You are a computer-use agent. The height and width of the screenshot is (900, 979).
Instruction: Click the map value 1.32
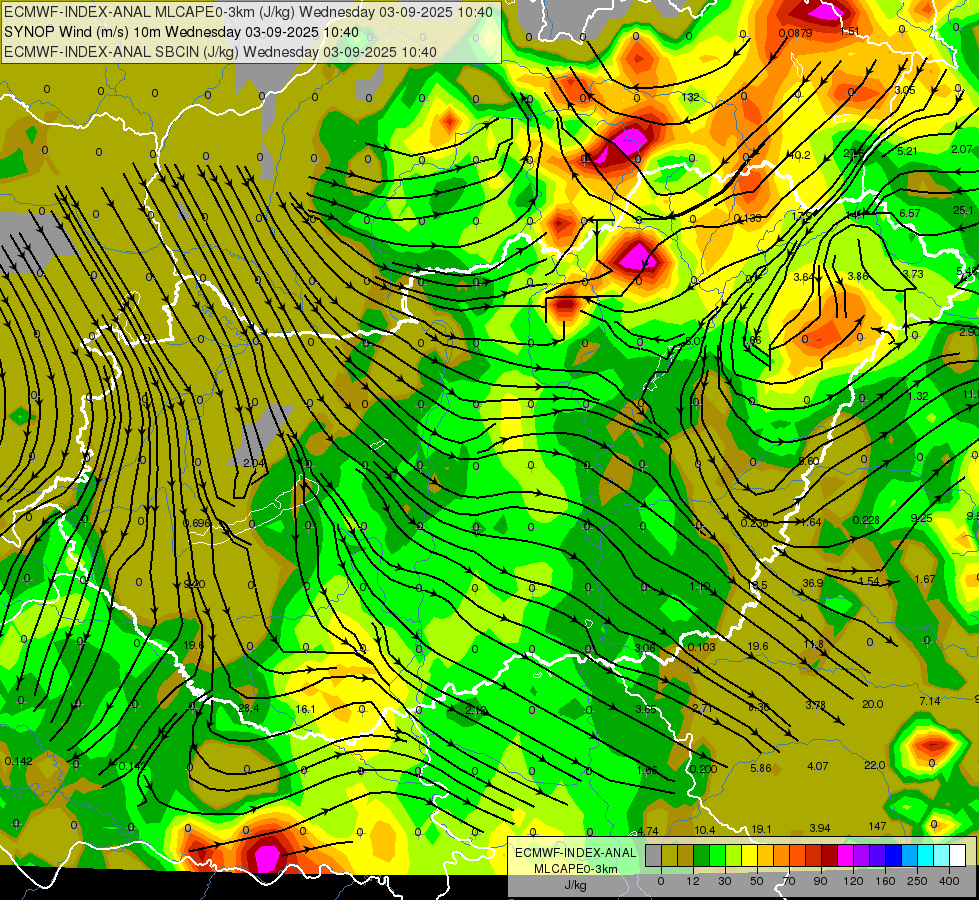[918, 397]
